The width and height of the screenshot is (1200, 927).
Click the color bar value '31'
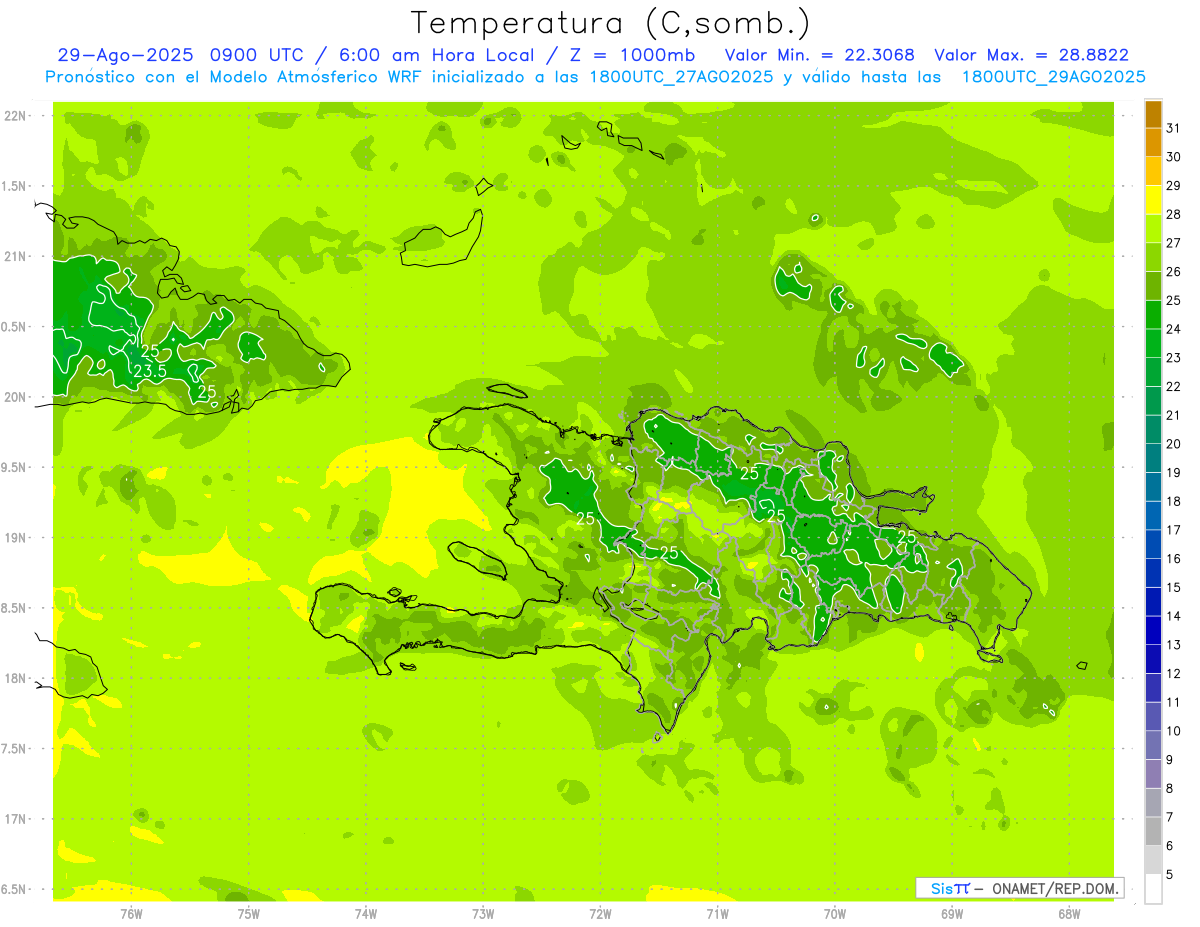tap(1174, 128)
